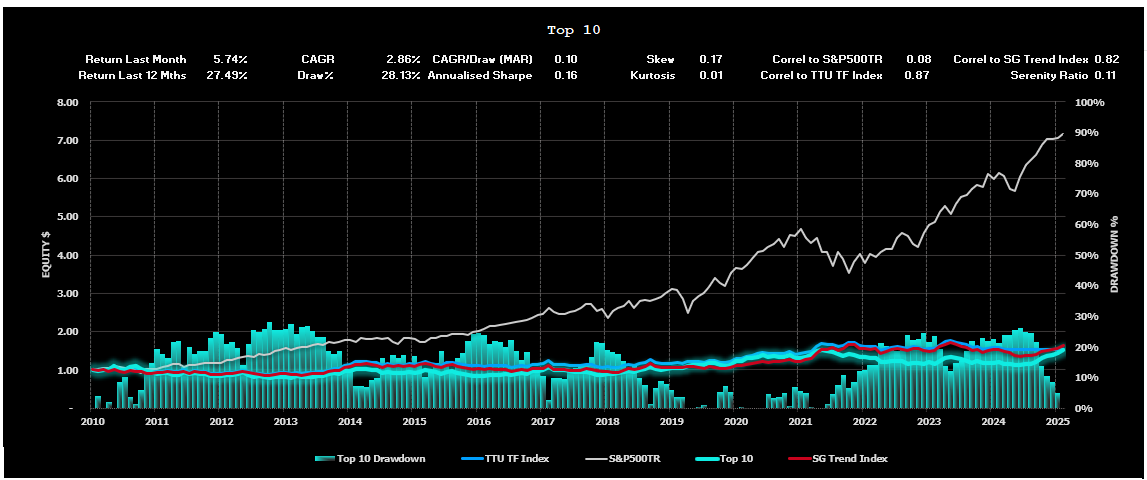1147x480 pixels.
Task: Select the S&P500TR legend label
Action: click(x=640, y=459)
